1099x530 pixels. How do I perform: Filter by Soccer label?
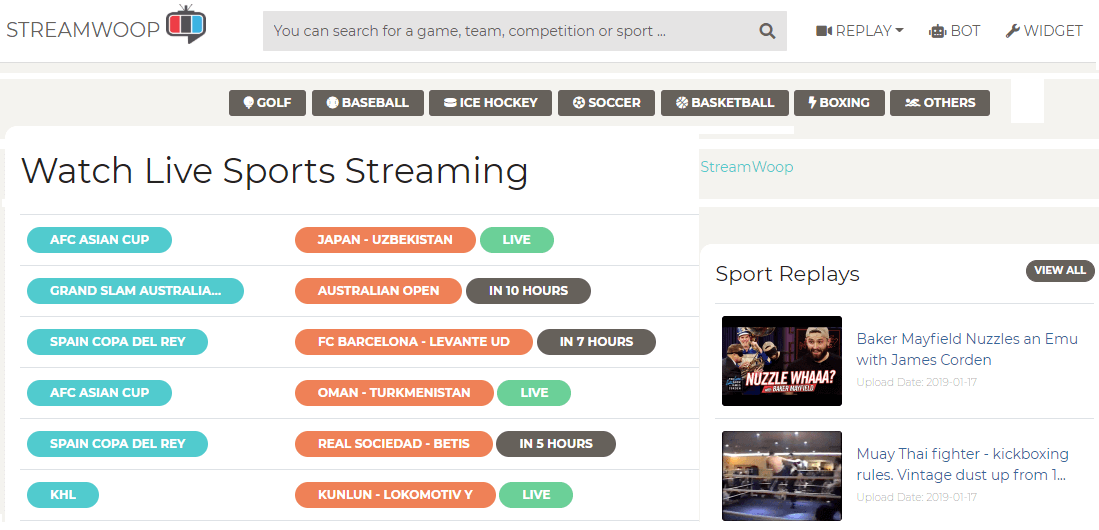[615, 103]
